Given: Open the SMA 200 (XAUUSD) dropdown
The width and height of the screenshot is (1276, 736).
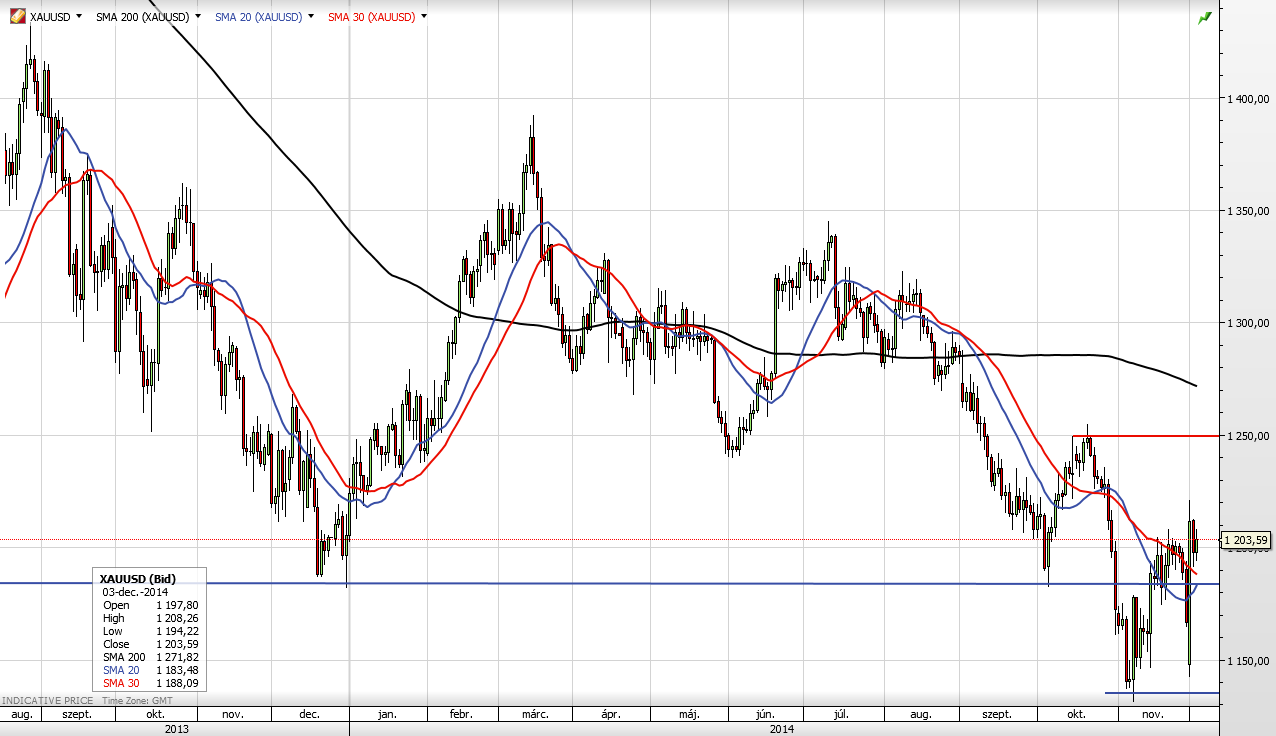Looking at the screenshot, I should coord(198,17).
